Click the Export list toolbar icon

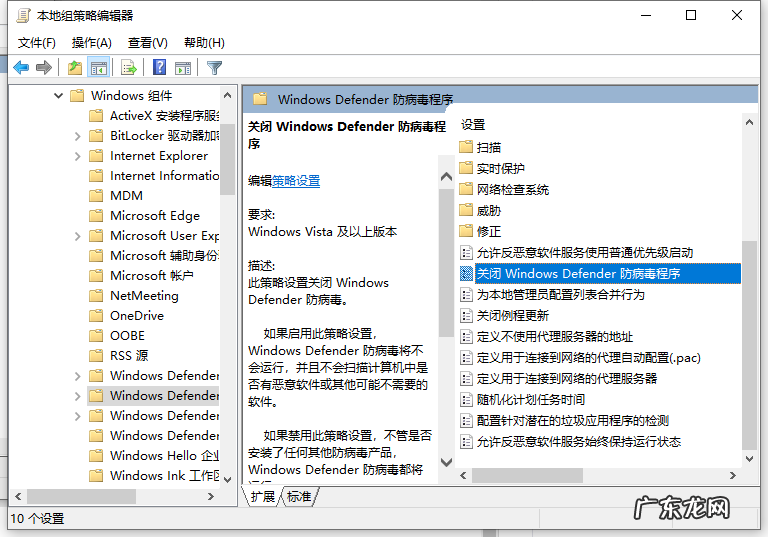[x=129, y=68]
